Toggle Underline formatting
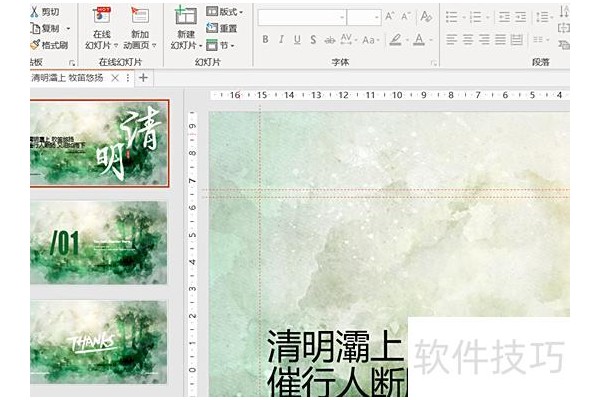 (297, 39)
